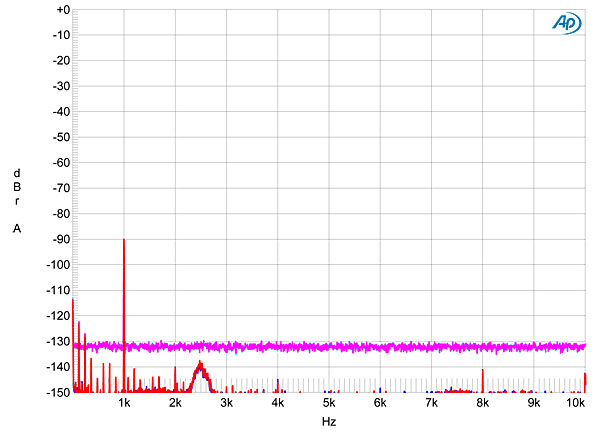Select the "8k" x-axis tick label
Viewport: 600px width, 437px height.
pyautogui.click(x=483, y=403)
